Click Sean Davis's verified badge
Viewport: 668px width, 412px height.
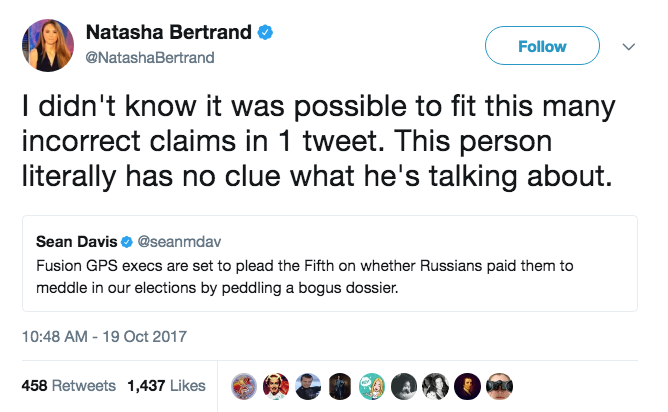point(127,242)
